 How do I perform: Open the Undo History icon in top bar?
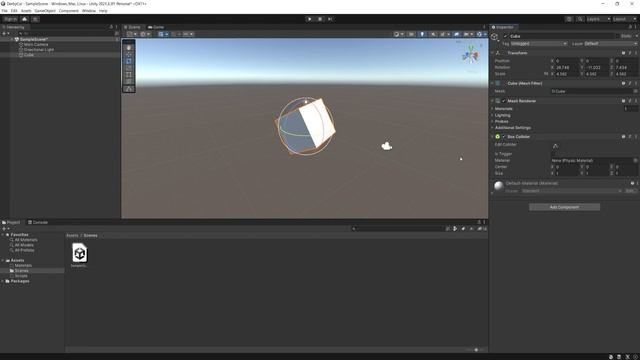pyautogui.click(x=569, y=19)
